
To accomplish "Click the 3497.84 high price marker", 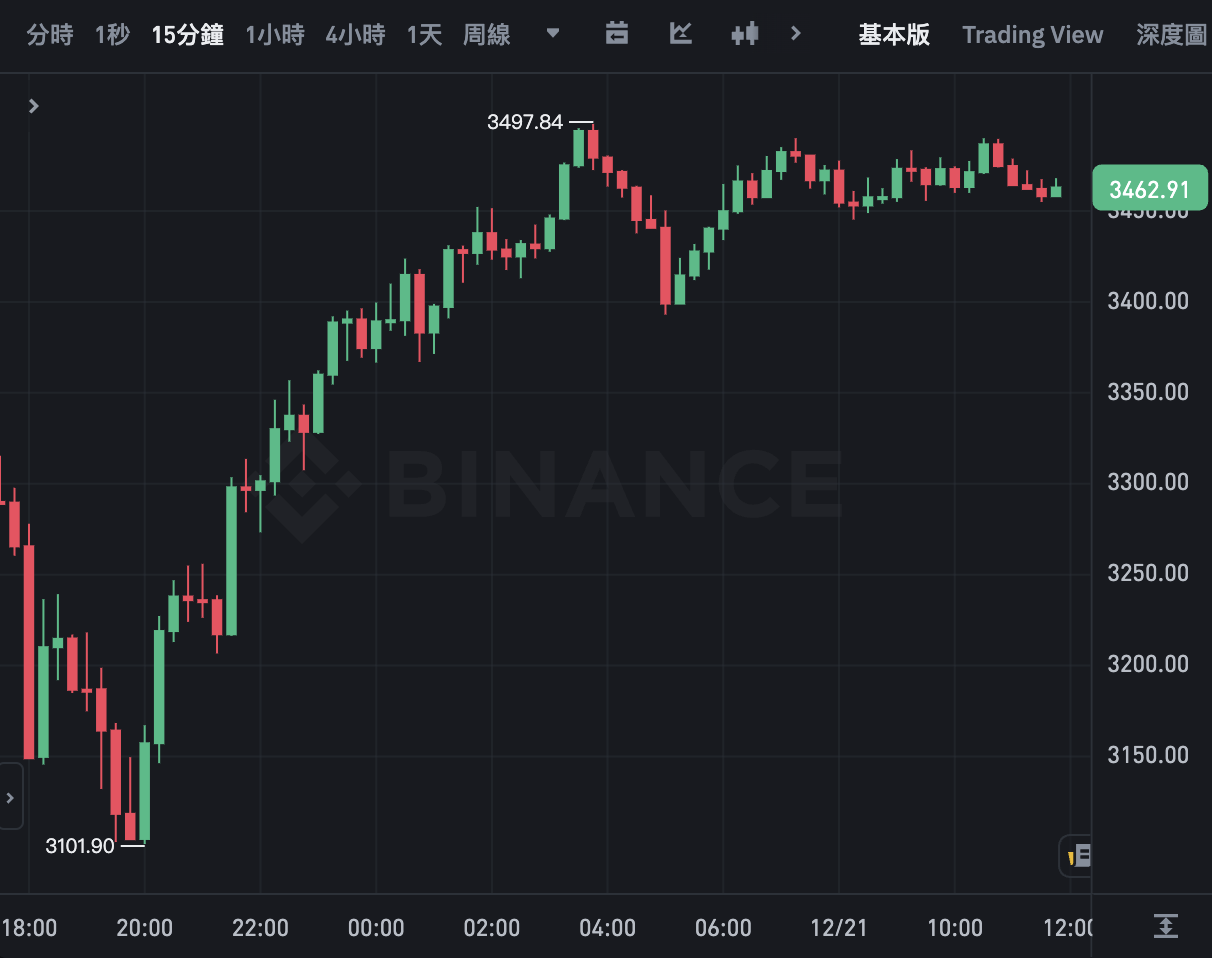I will pos(525,122).
